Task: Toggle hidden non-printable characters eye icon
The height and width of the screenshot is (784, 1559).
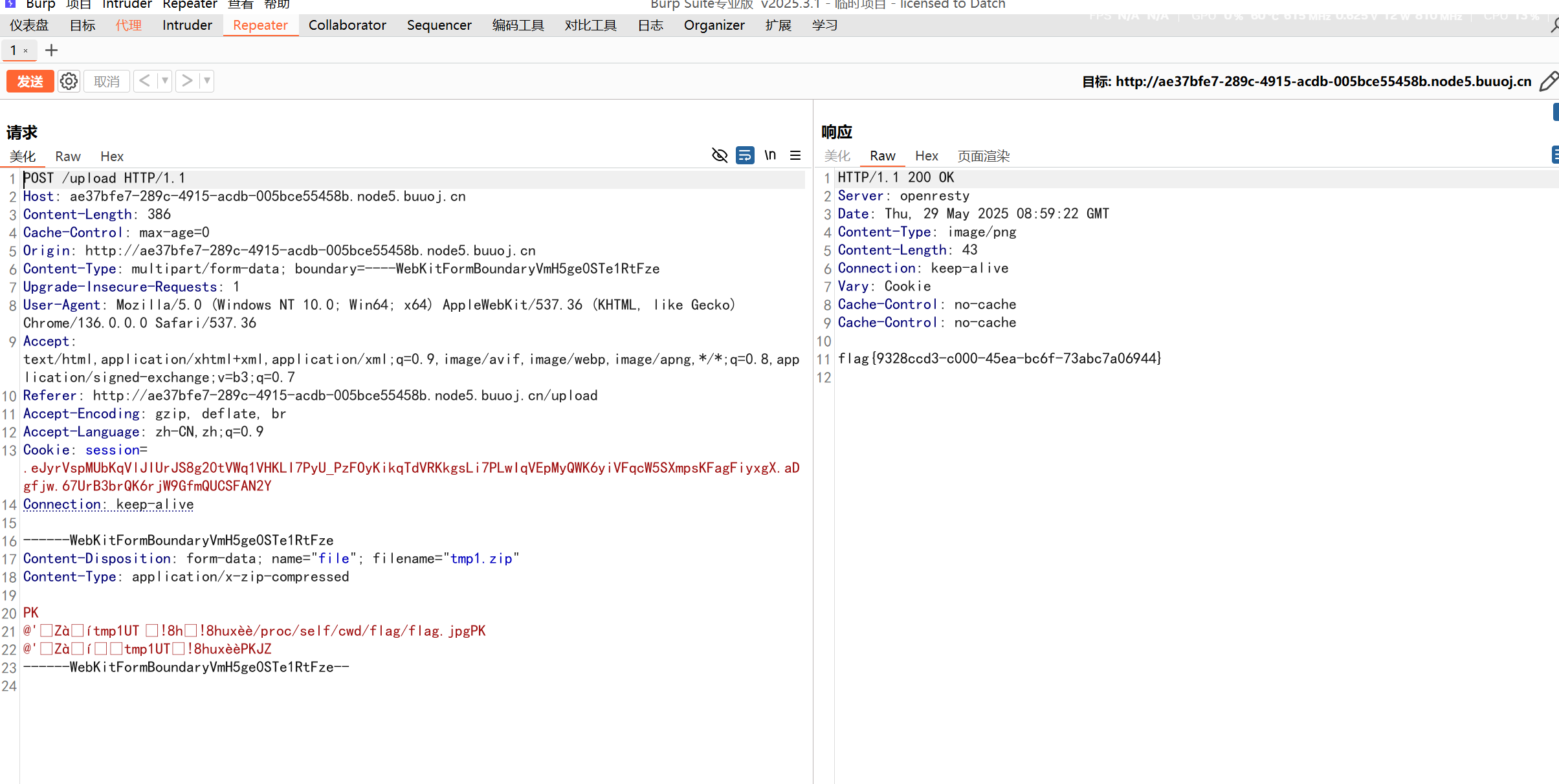Action: tap(720, 155)
